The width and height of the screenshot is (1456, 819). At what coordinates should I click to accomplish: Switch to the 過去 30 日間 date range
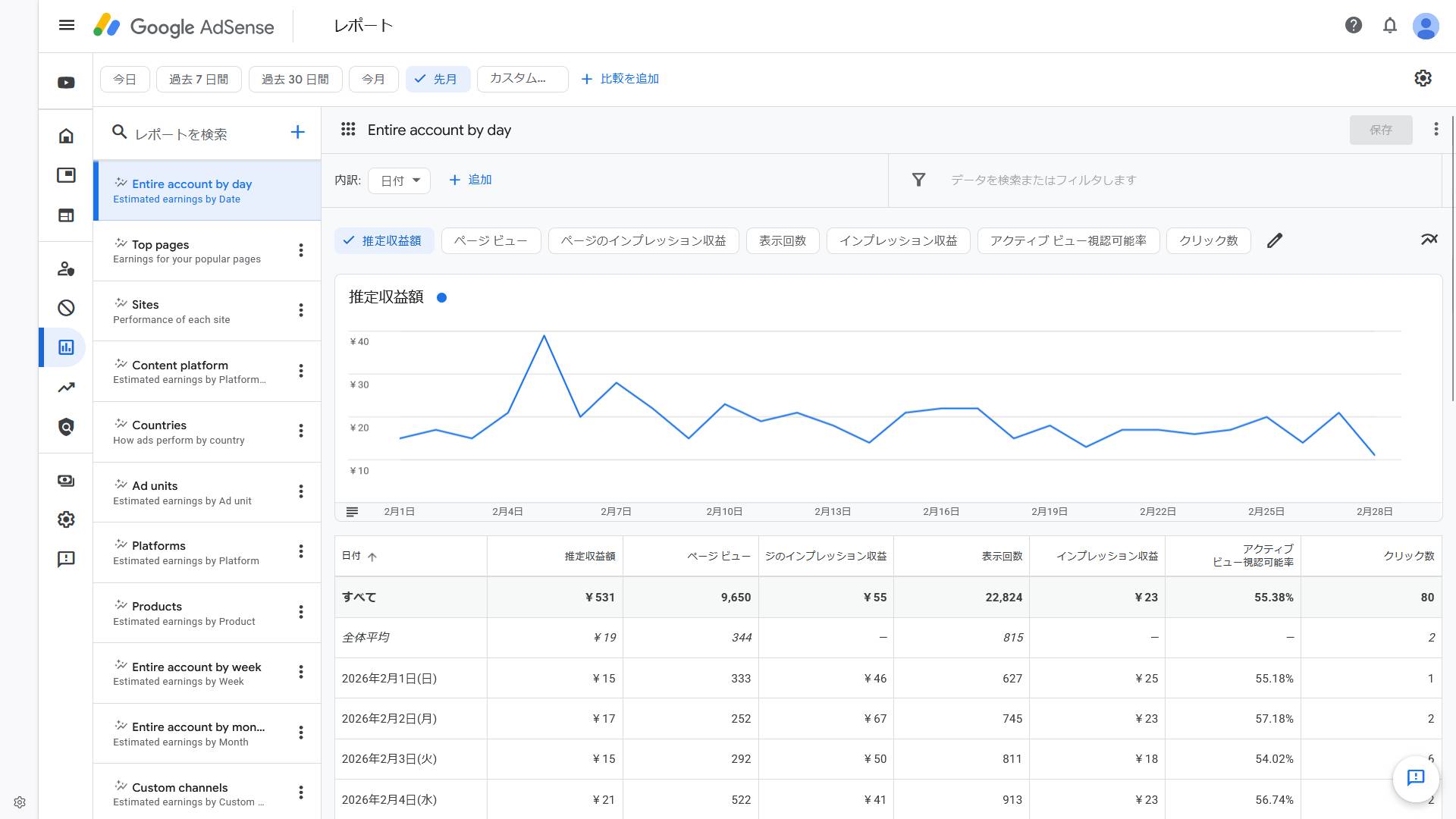295,79
